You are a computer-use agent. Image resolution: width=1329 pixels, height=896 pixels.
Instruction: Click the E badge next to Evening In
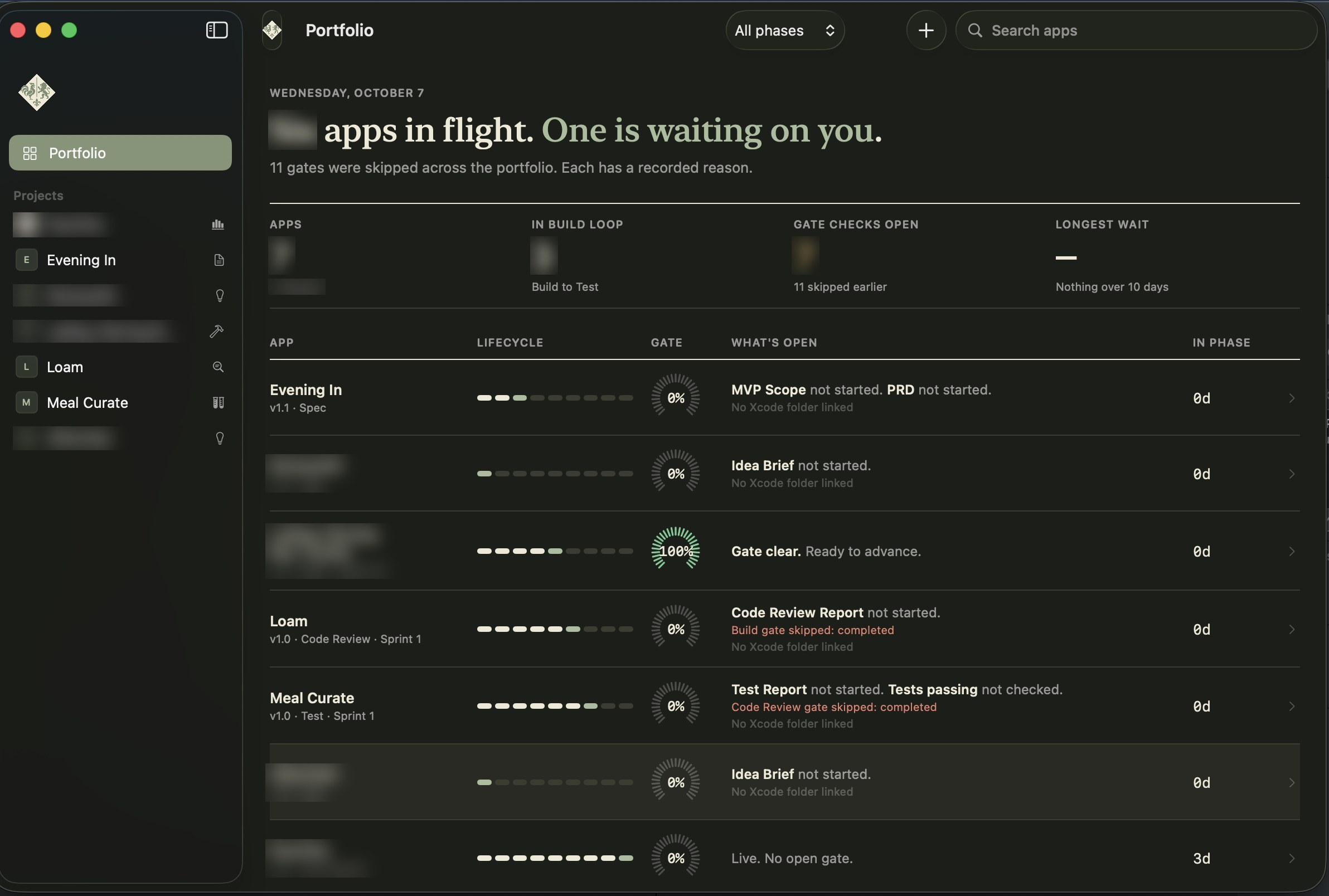coord(26,260)
